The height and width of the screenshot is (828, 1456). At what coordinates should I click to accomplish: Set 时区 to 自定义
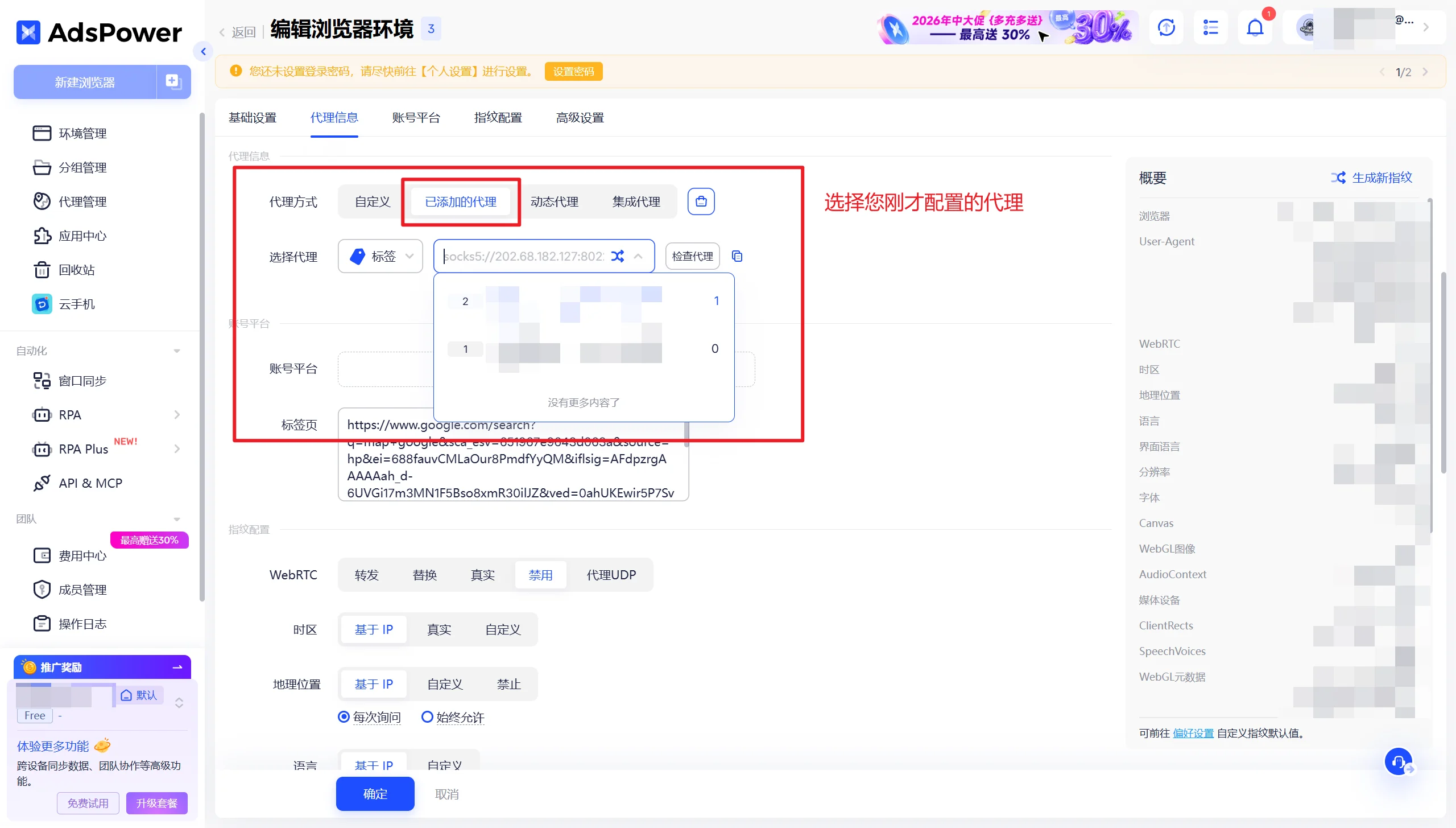503,629
